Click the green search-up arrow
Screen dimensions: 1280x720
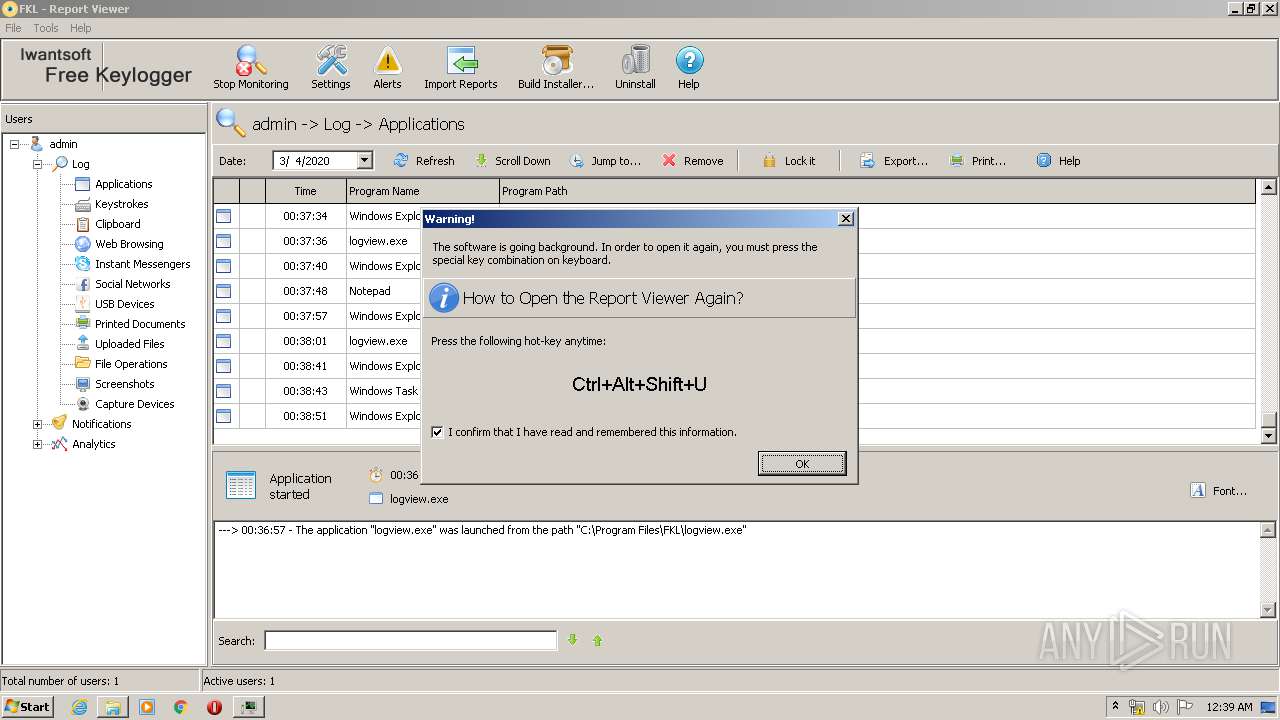click(597, 640)
